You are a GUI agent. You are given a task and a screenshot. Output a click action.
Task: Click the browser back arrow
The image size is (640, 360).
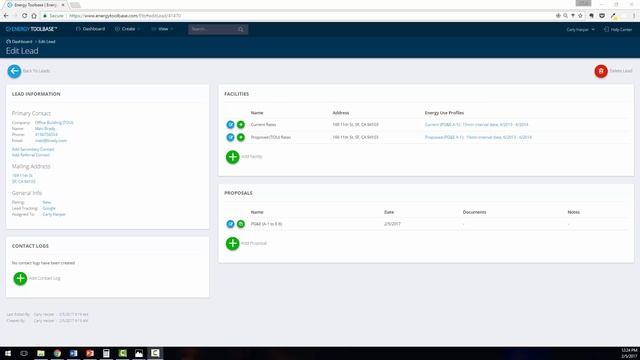point(6,16)
